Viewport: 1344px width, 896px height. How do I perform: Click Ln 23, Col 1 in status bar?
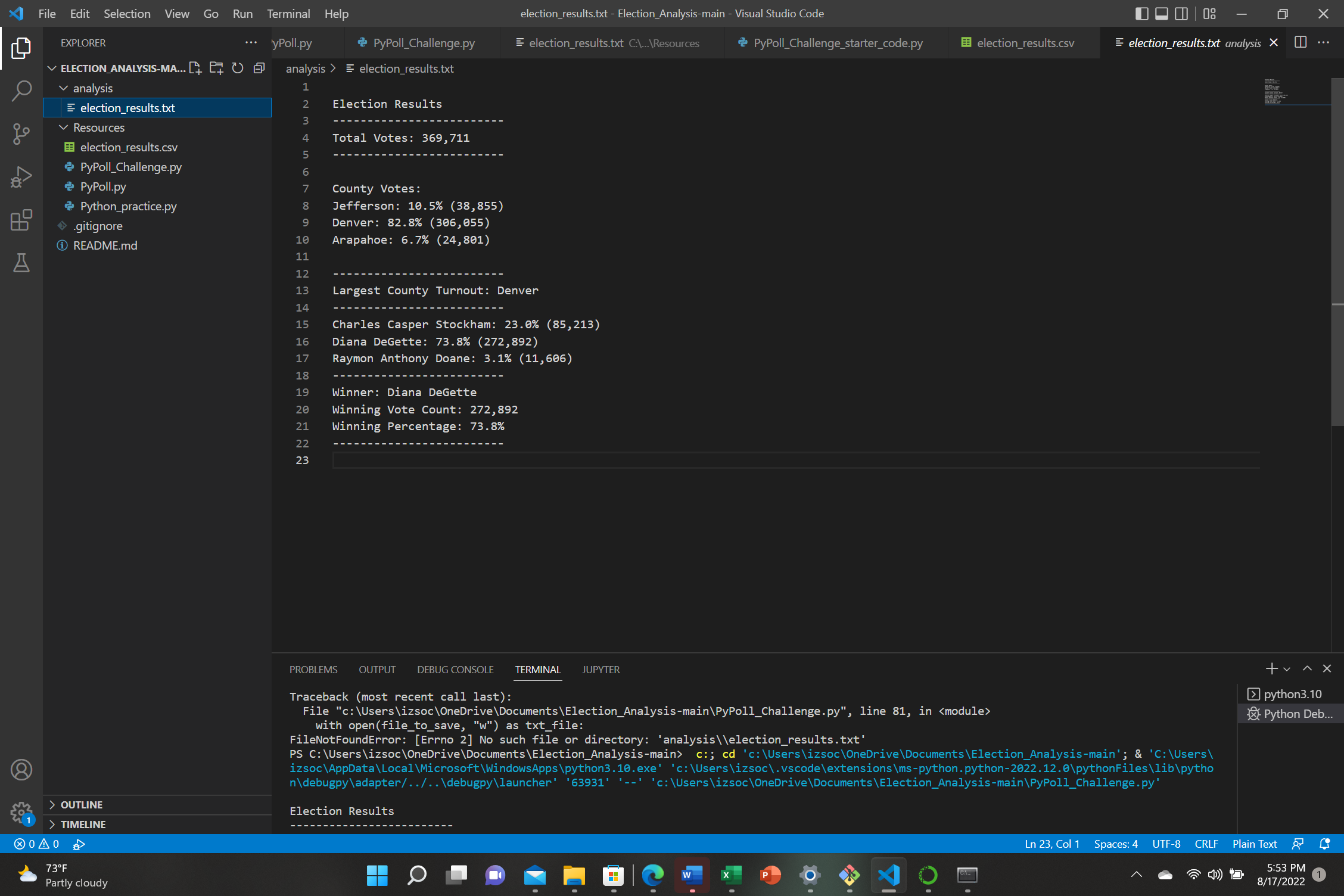(1051, 844)
